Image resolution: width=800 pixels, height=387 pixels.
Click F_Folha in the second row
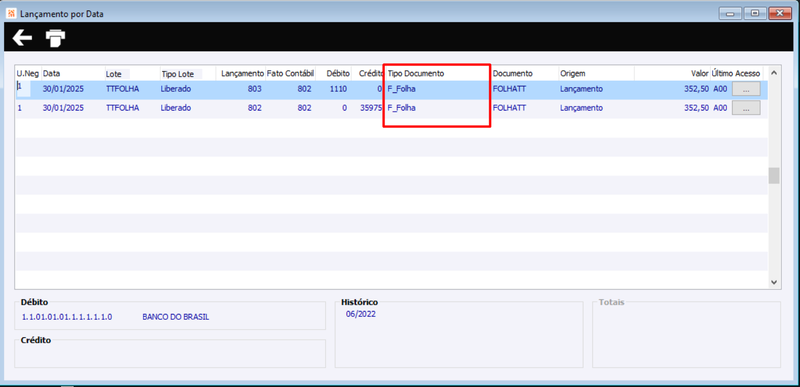(402, 108)
